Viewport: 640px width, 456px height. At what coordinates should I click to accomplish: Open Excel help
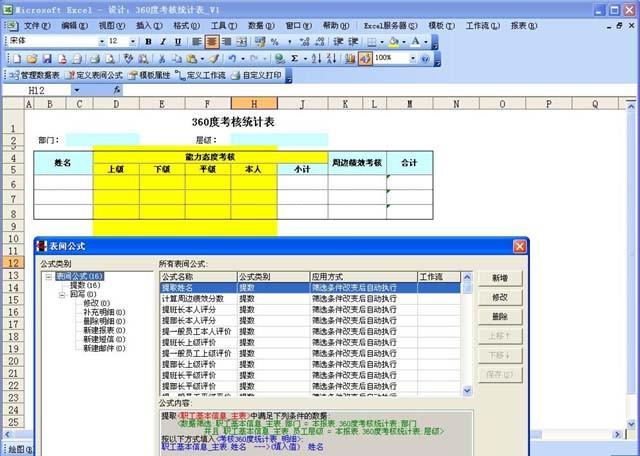tap(425, 59)
